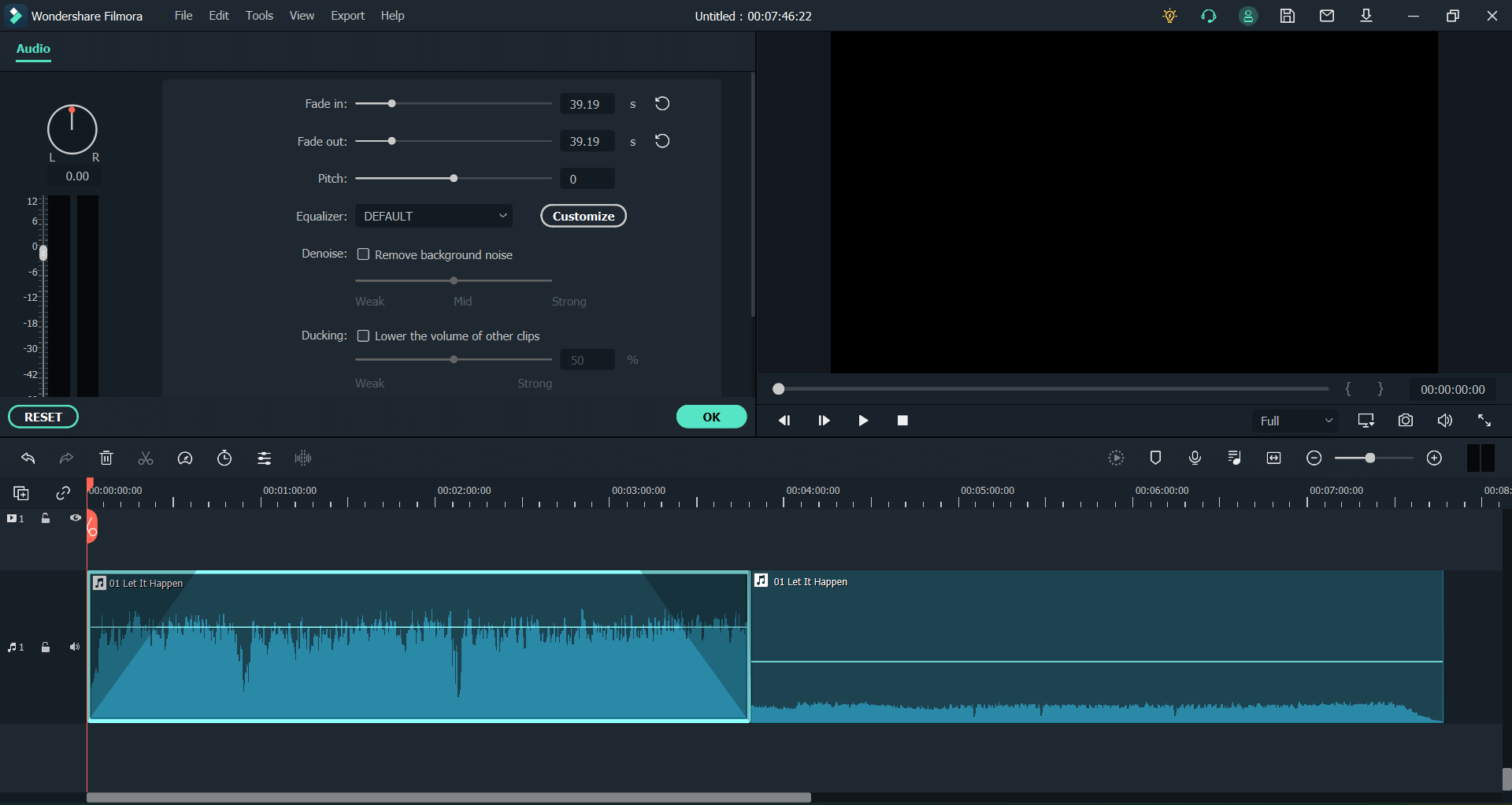Click the Pitch slider handle
This screenshot has width=1512, height=805.
[454, 179]
